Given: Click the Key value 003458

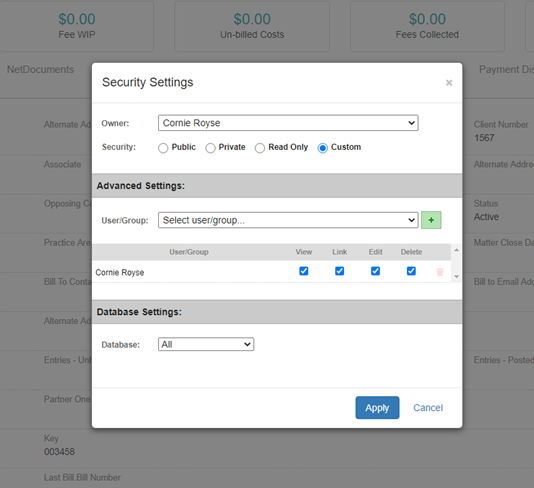Looking at the screenshot, I should tap(59, 452).
